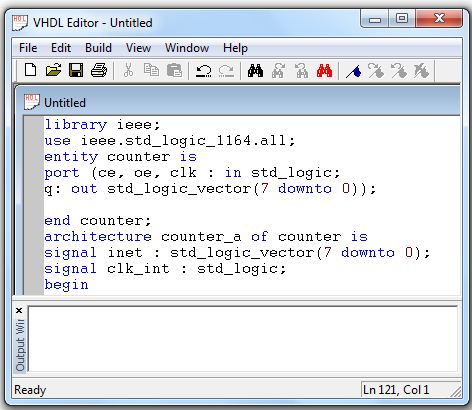Click the 'architecture counter_a of counter is' line
The image size is (472, 410).
point(206,237)
